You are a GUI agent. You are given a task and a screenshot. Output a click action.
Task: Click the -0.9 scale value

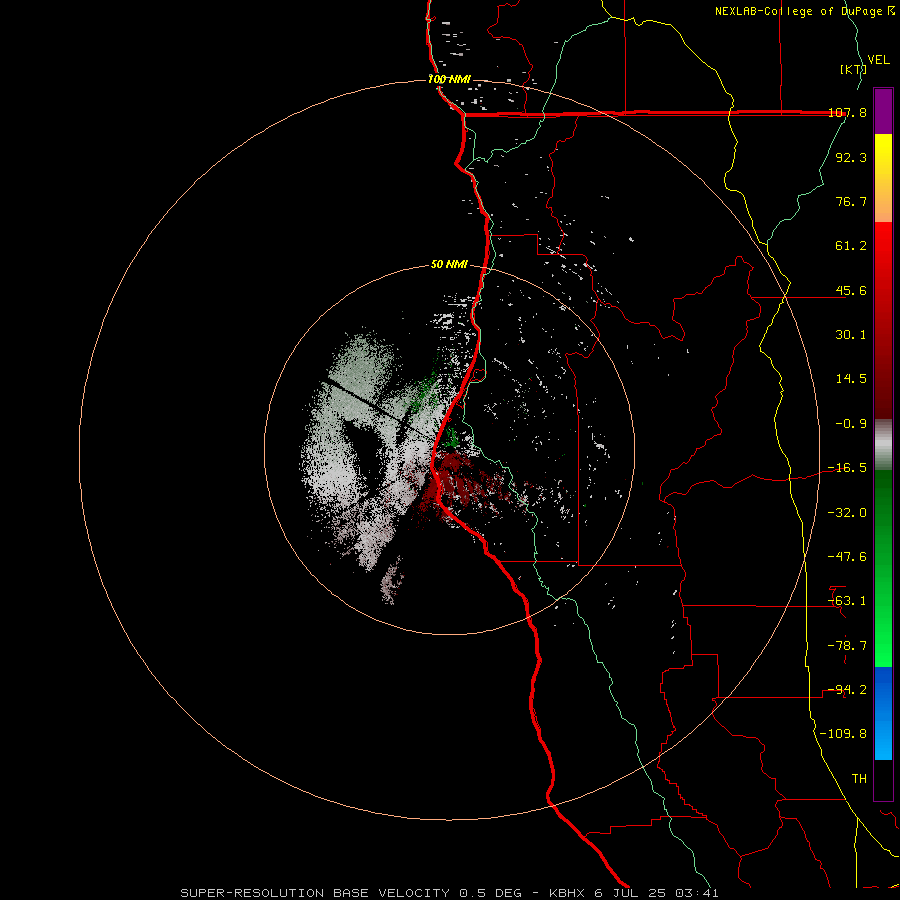(851, 424)
